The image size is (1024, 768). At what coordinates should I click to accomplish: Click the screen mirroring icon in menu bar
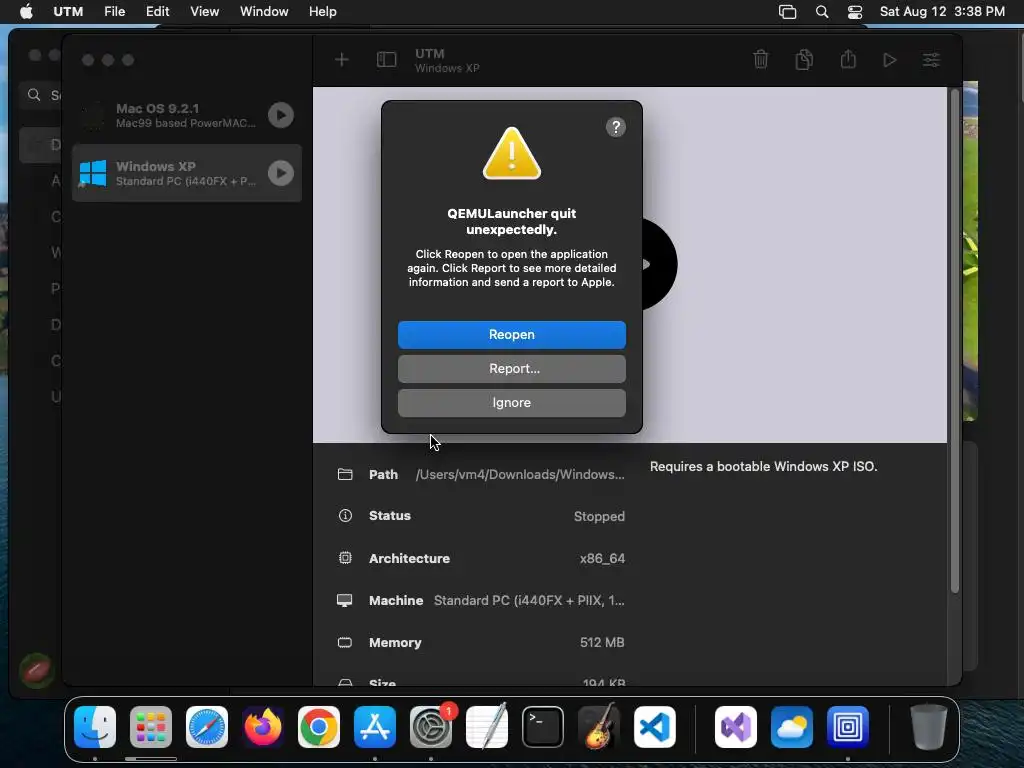[788, 12]
